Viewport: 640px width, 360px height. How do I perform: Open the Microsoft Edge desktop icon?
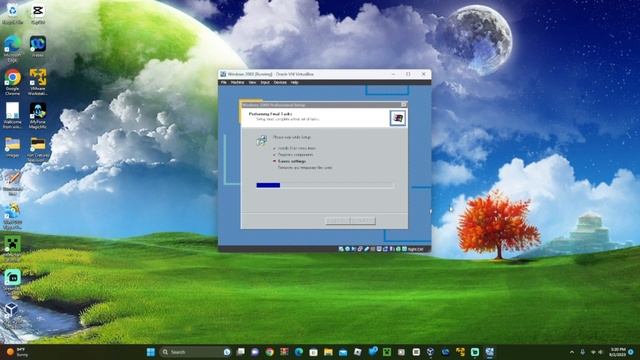point(12,48)
